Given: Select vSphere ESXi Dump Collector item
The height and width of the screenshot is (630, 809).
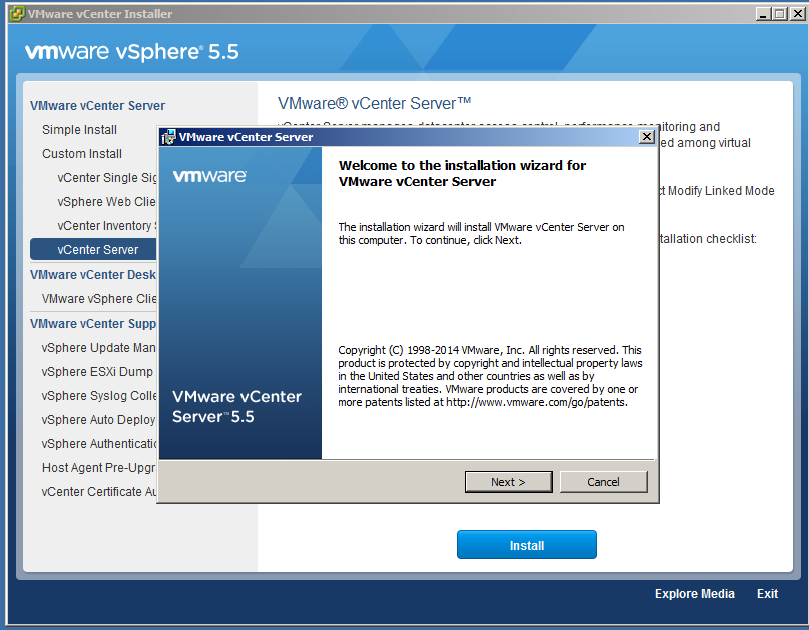Looking at the screenshot, I should [99, 372].
